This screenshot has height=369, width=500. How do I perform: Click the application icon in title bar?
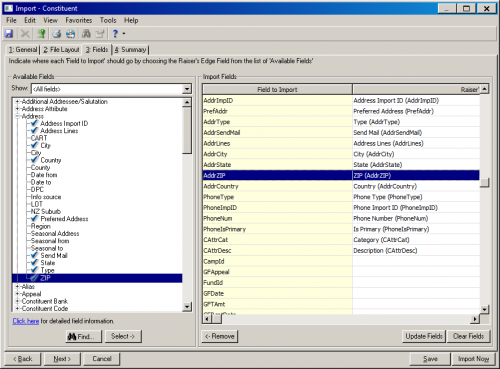click(x=9, y=8)
